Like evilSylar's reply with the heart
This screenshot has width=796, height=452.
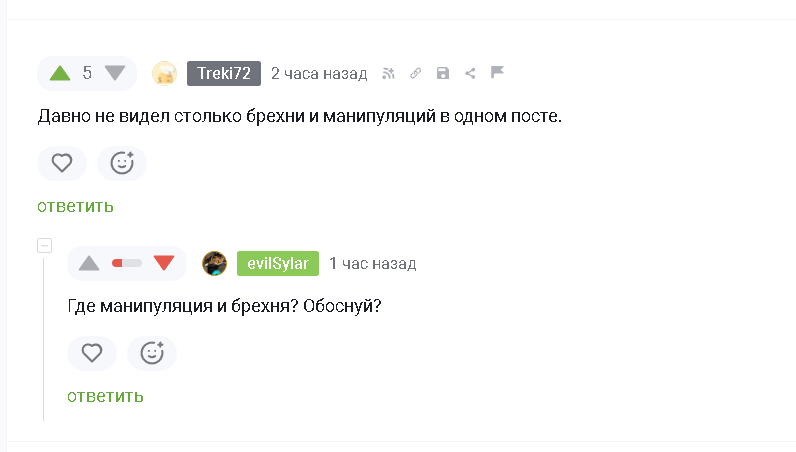(x=92, y=353)
